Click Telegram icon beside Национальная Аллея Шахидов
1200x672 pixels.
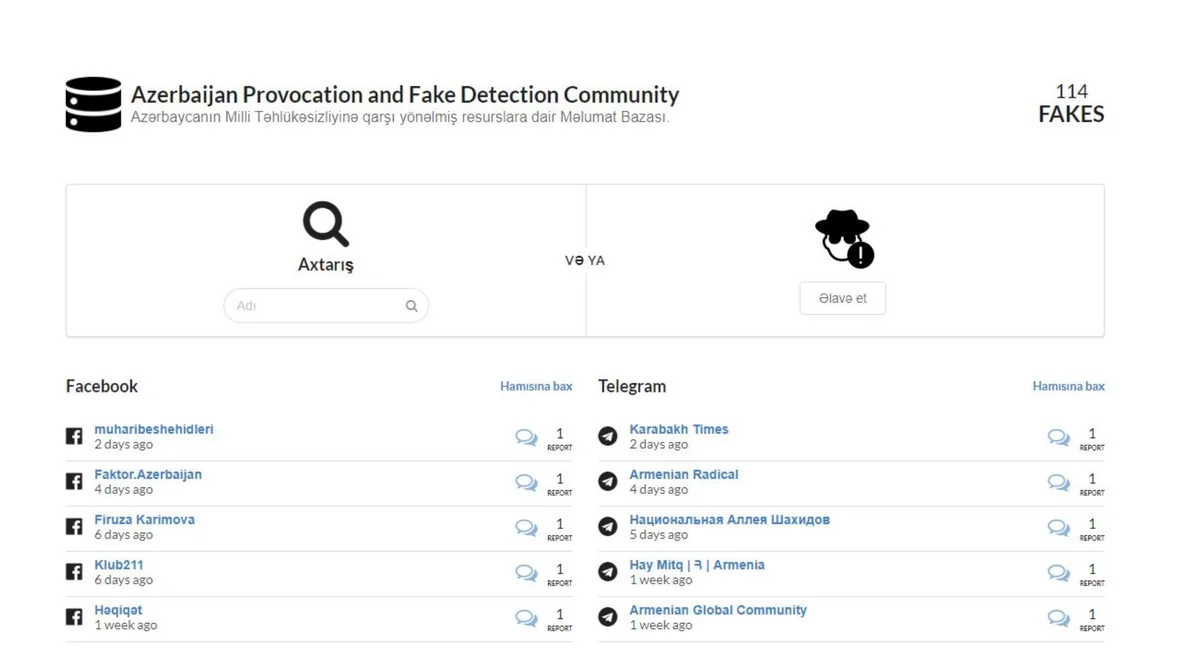(x=608, y=526)
